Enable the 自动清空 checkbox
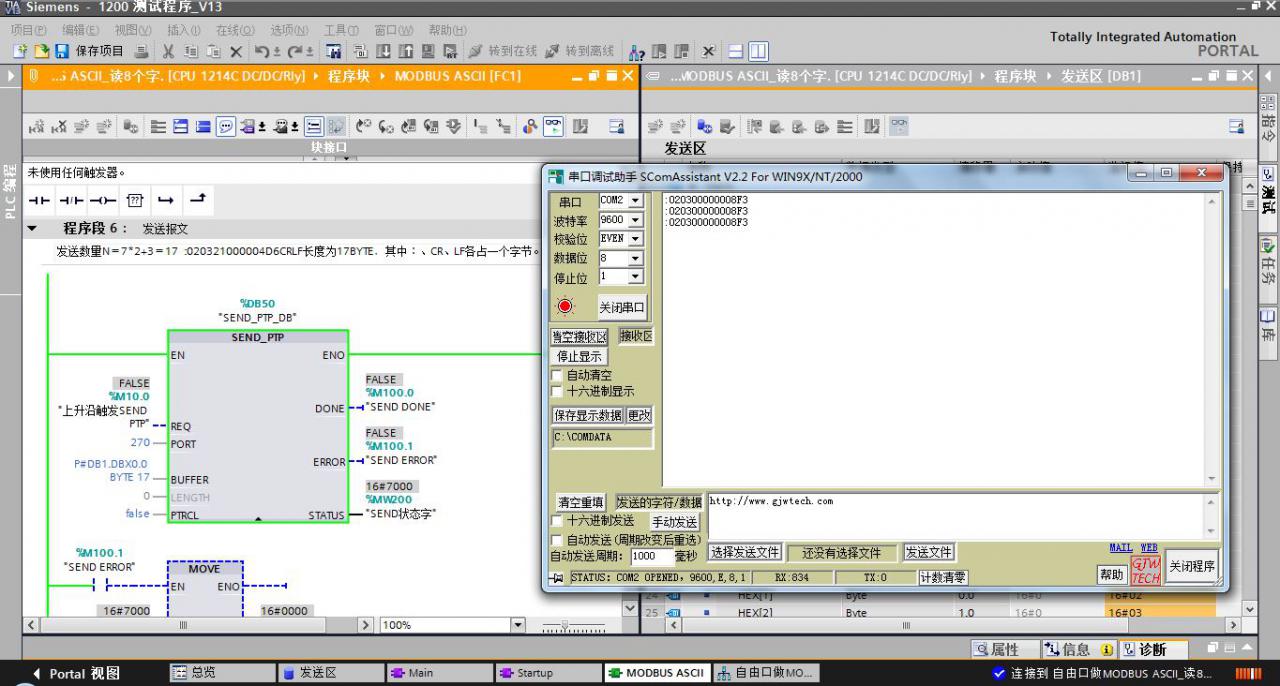The width and height of the screenshot is (1280, 686). pos(558,375)
